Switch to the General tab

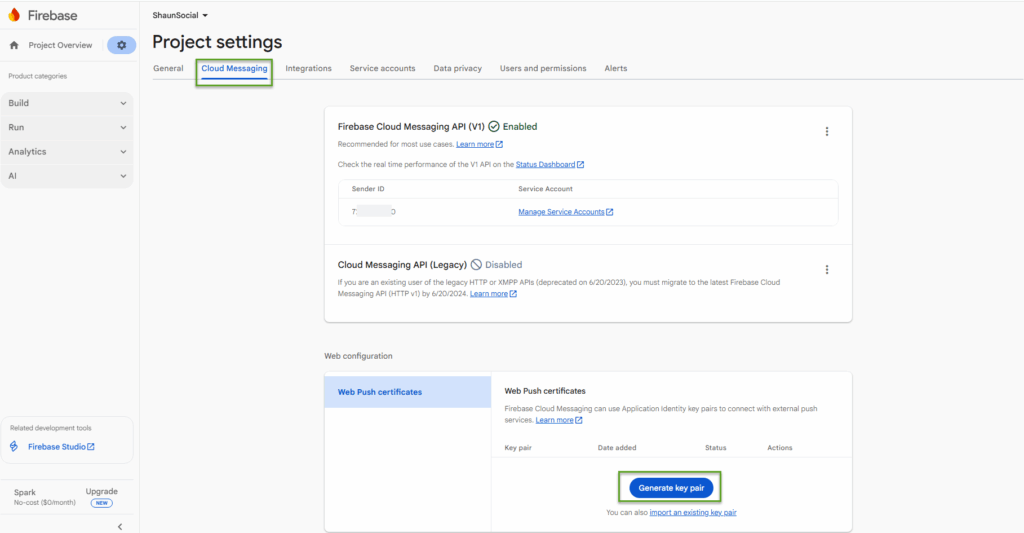pos(168,69)
